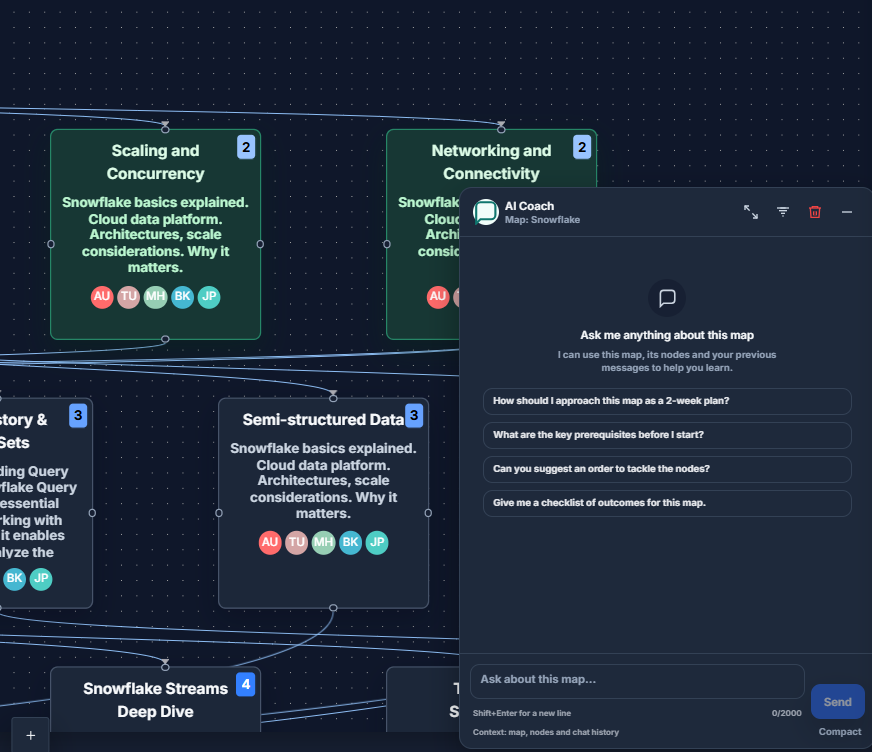Click the Map: Snowflake subtitle
The height and width of the screenshot is (752, 872).
[x=542, y=220]
